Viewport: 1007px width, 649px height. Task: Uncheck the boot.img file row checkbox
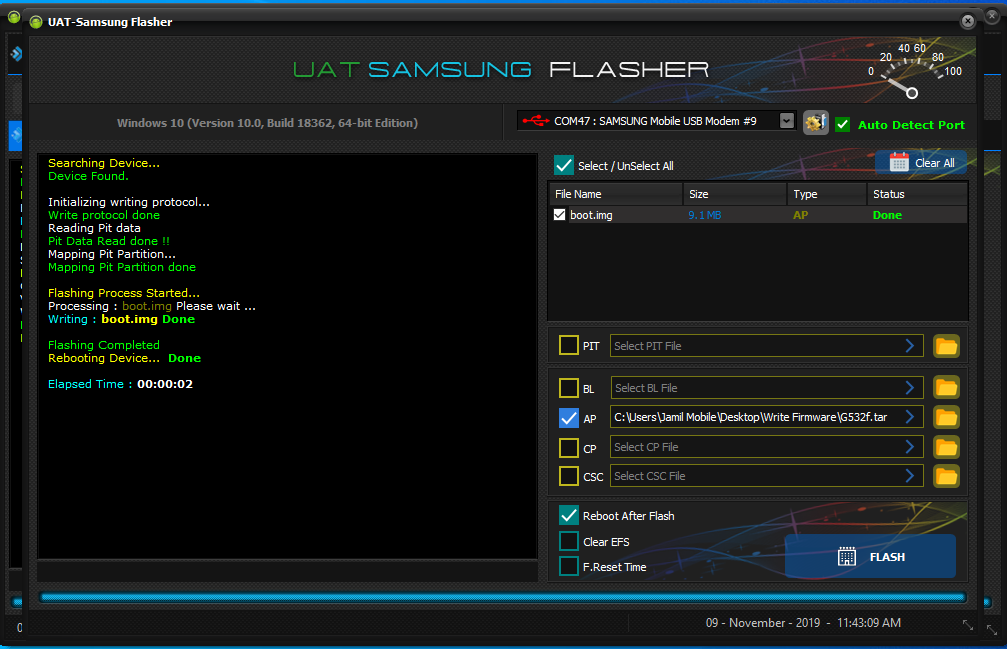[559, 214]
